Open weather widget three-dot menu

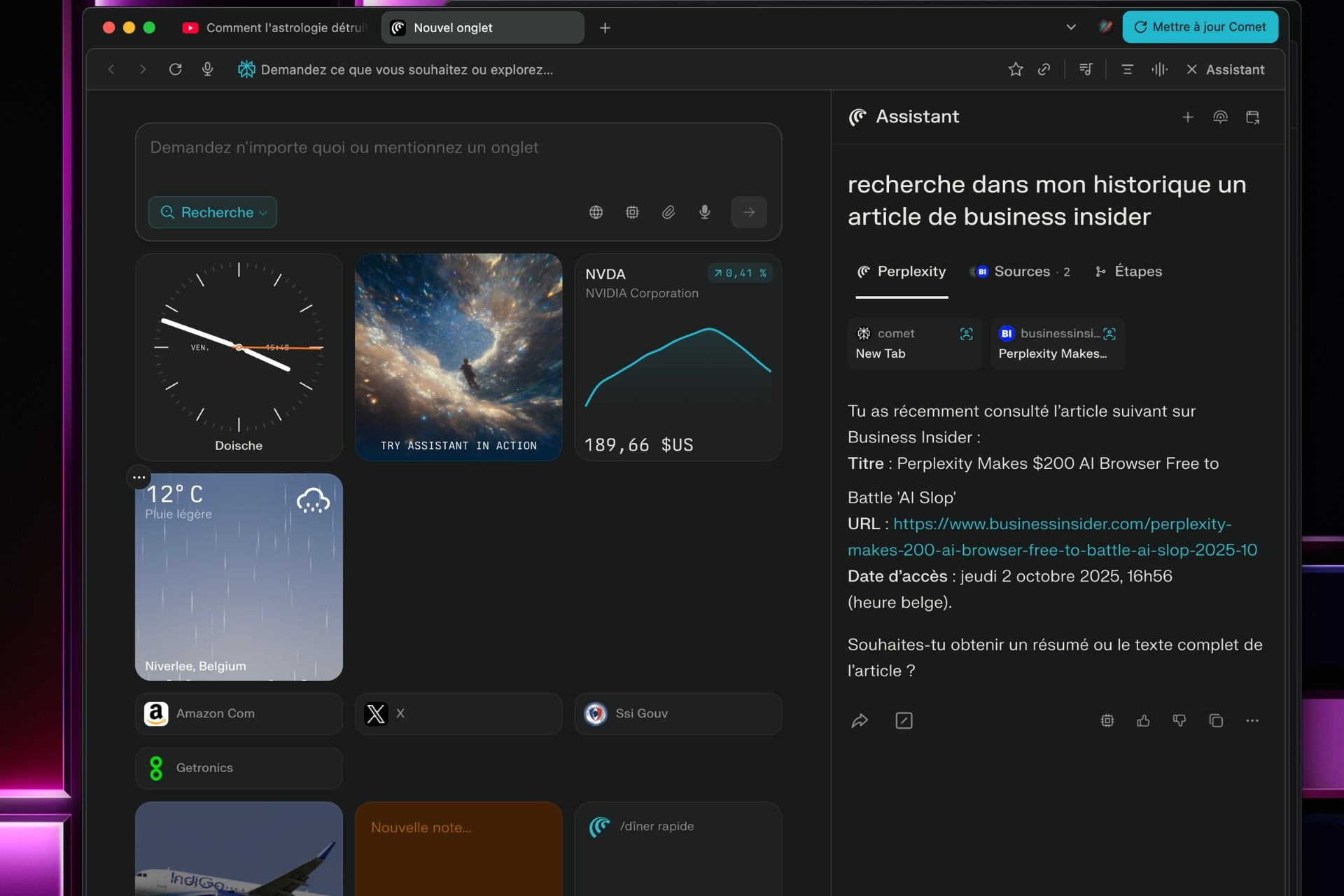coord(139,477)
